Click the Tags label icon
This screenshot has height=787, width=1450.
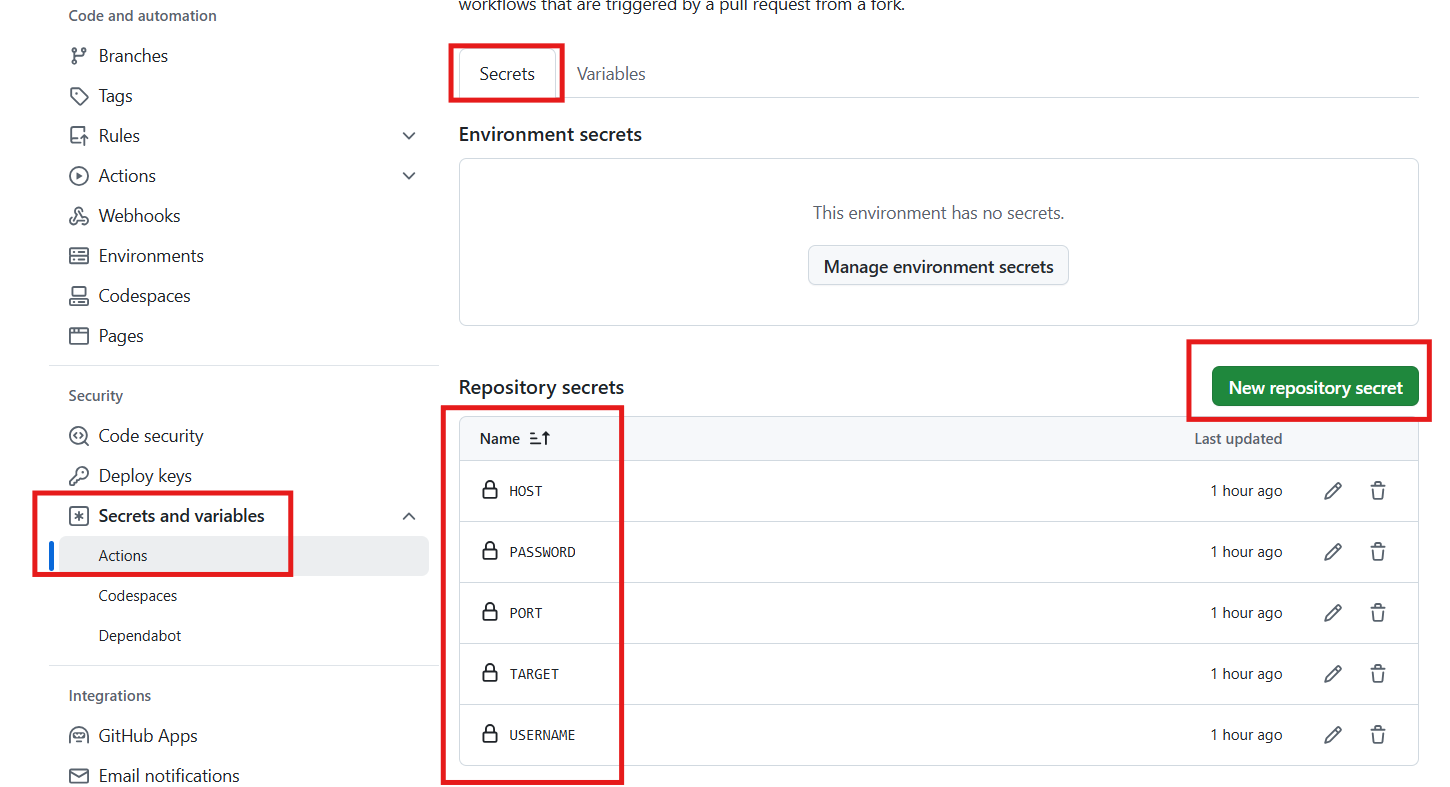tap(79, 96)
